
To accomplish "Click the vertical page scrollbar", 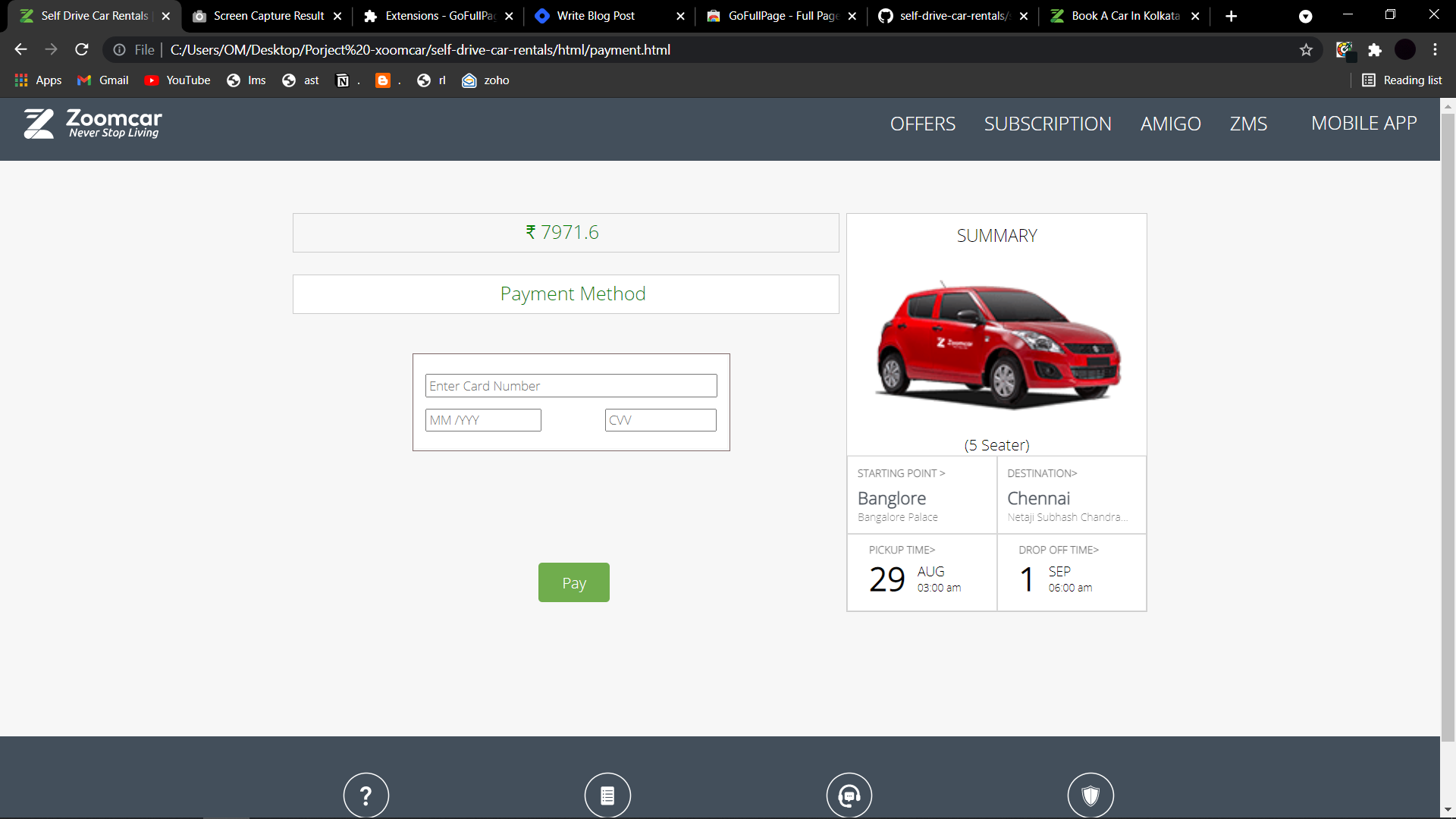I will pyautogui.click(x=1448, y=425).
